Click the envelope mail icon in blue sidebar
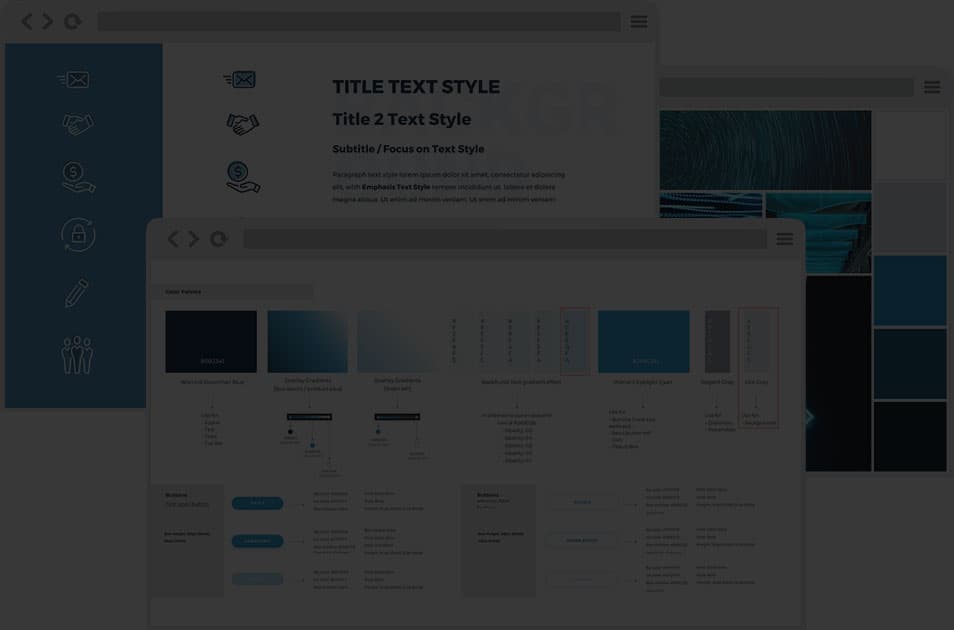 coord(74,80)
